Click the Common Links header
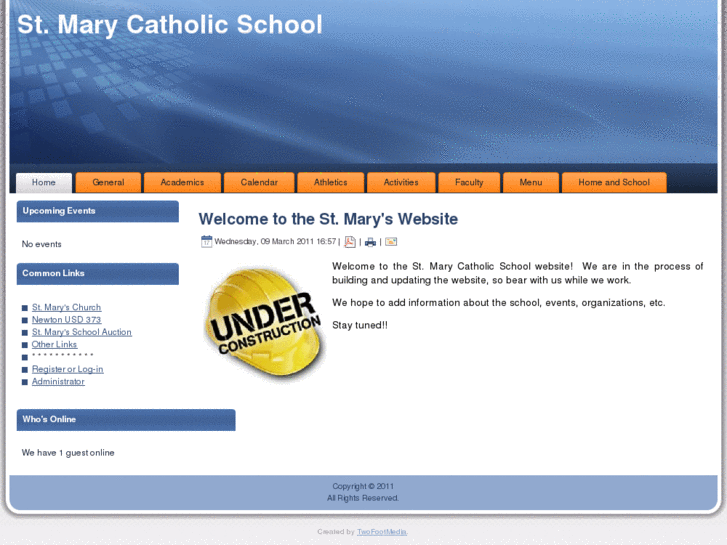 98,274
